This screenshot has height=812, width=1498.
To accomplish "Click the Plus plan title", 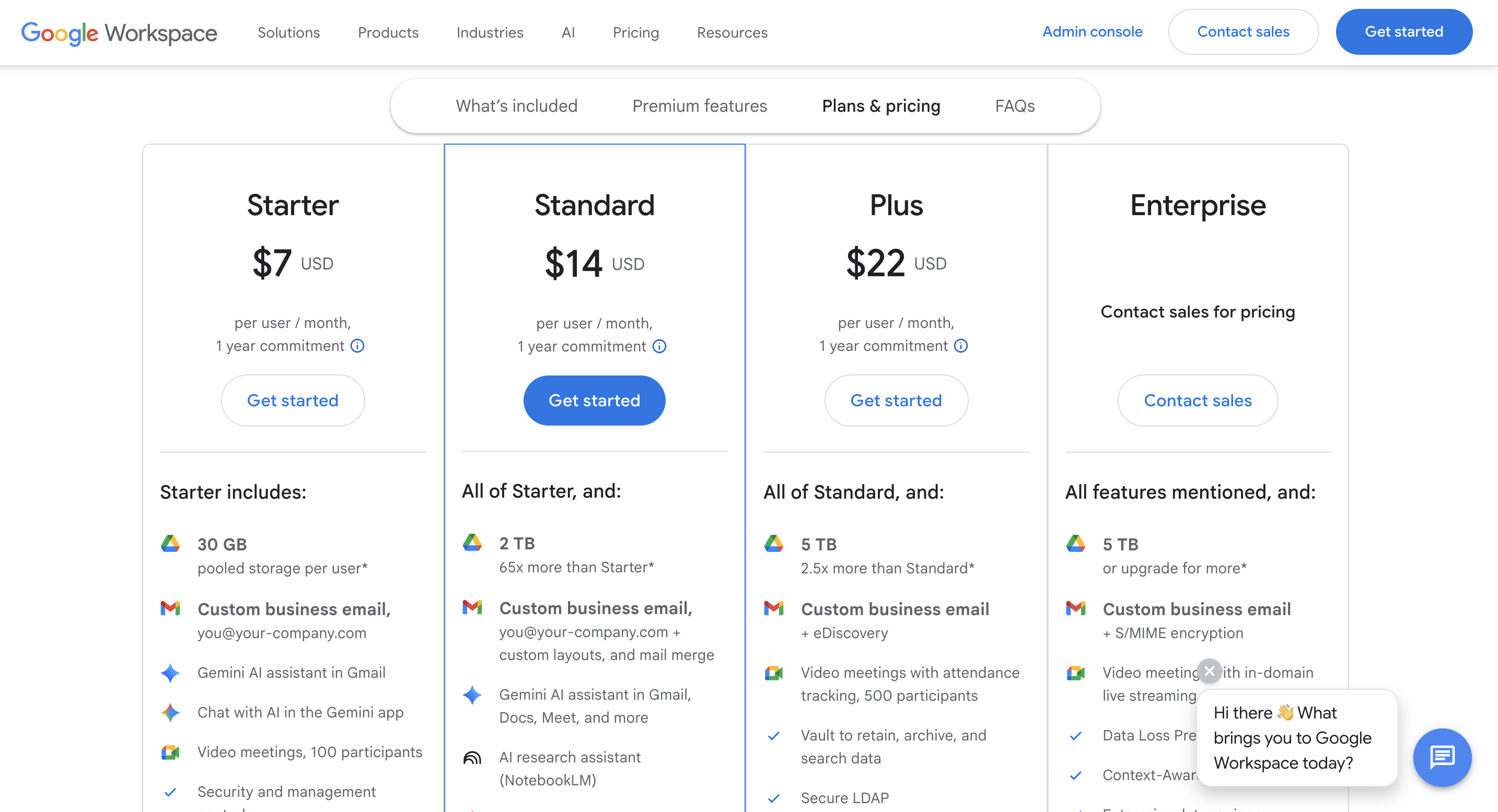I will 896,205.
